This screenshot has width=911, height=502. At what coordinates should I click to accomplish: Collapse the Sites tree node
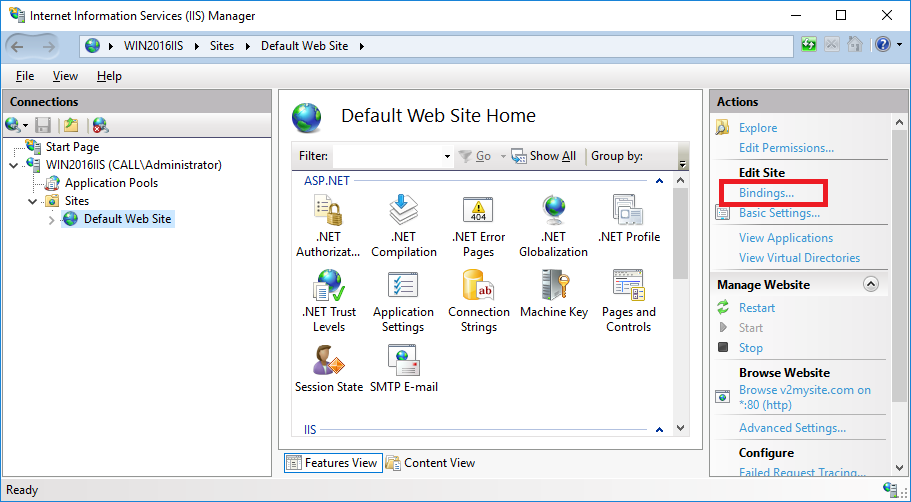33,202
